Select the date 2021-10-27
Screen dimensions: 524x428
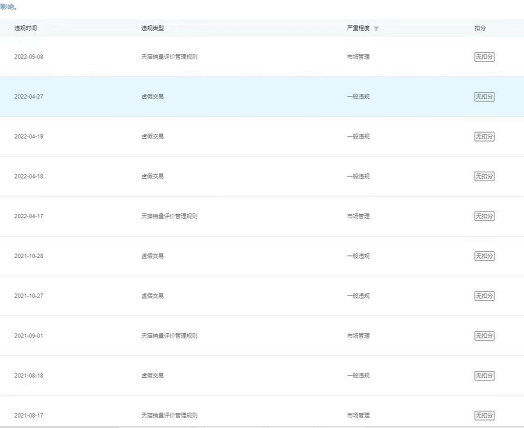[29, 296]
